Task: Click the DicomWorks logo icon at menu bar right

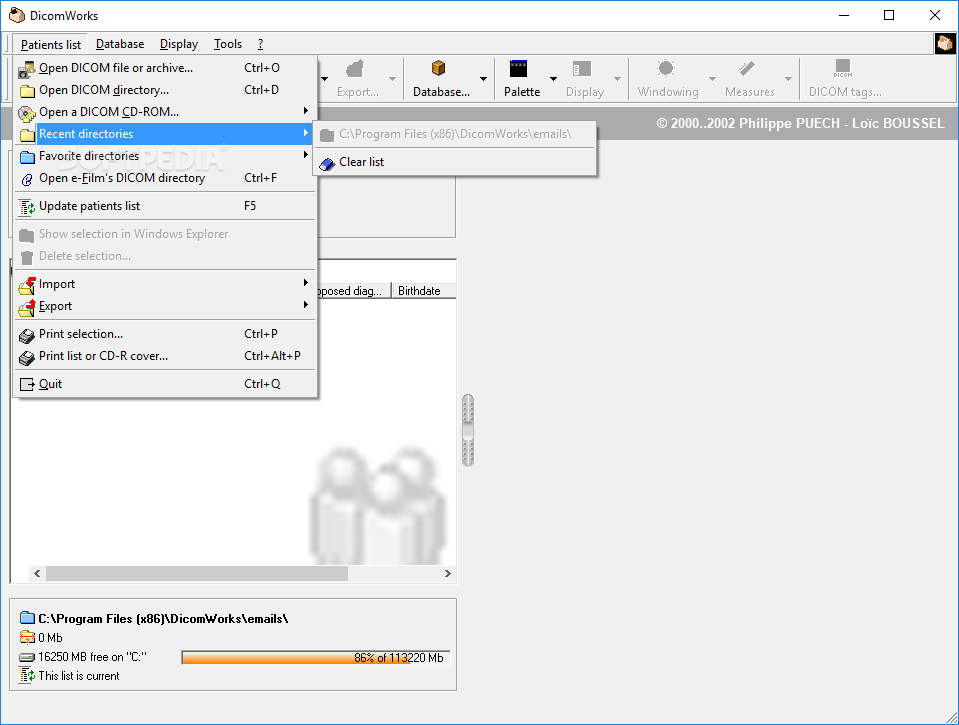Action: 945,43
